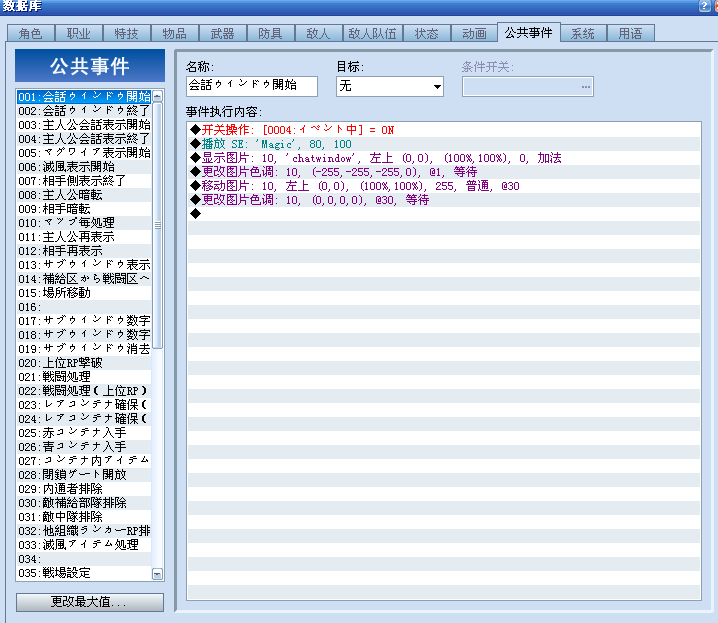Select event 028:閉鎖ゲート開放
Screen dimensions: 718x623
coord(84,475)
